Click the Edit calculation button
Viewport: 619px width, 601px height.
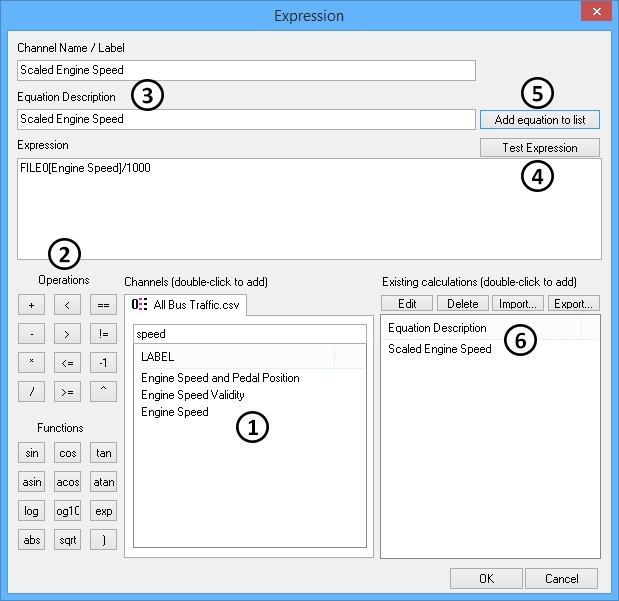pos(407,303)
